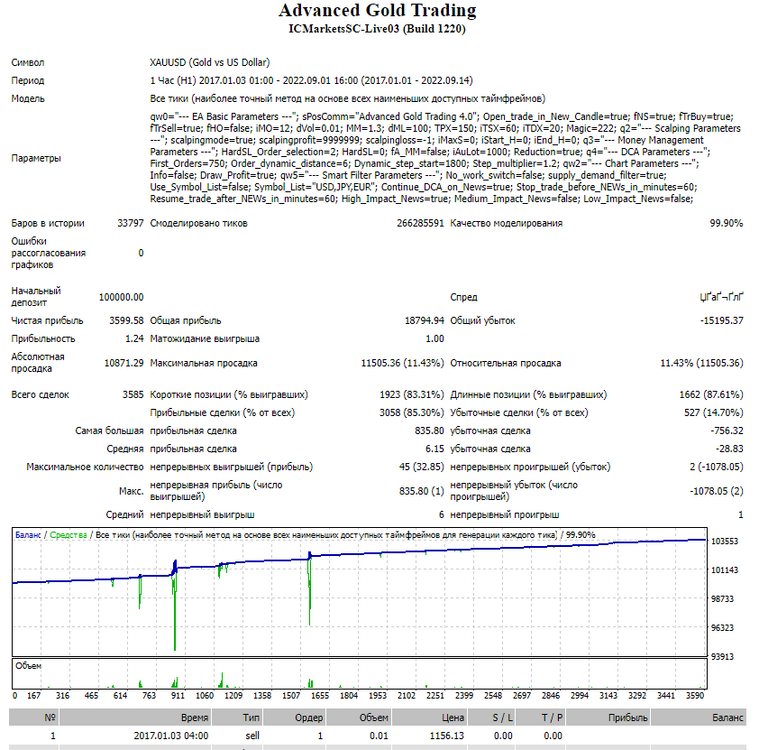Select the gross profit value '18794.94'
Screen dimensions: 759x750
click(x=424, y=321)
